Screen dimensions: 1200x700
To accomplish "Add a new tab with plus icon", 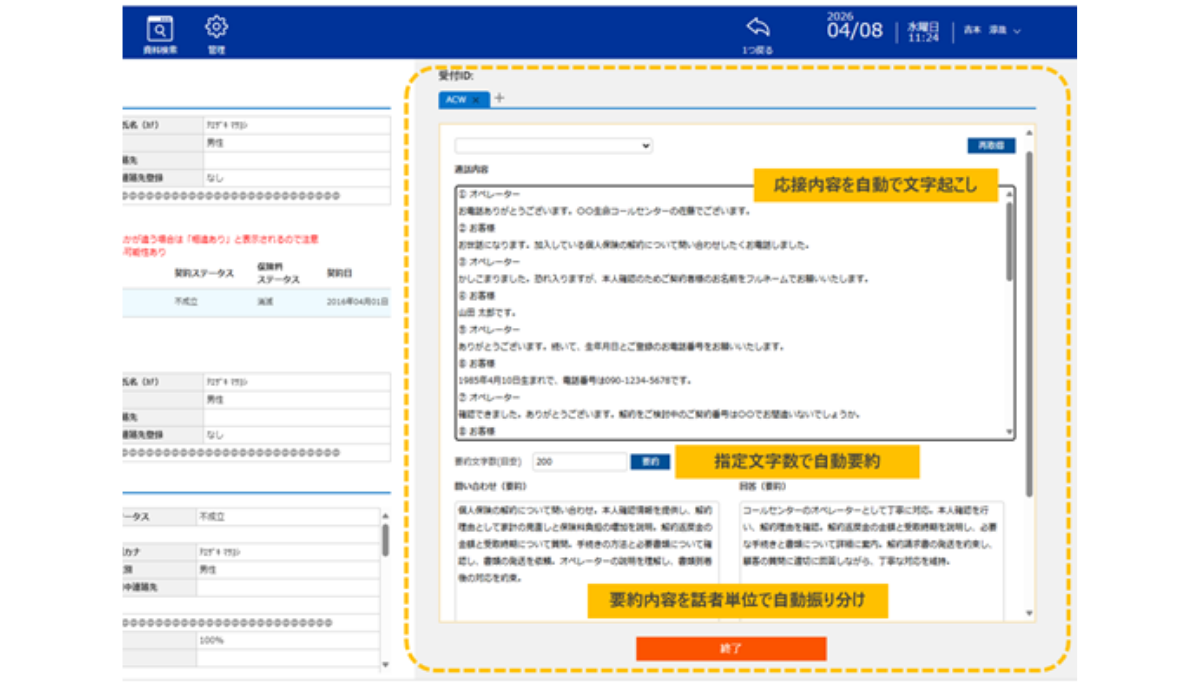I will pyautogui.click(x=499, y=98).
